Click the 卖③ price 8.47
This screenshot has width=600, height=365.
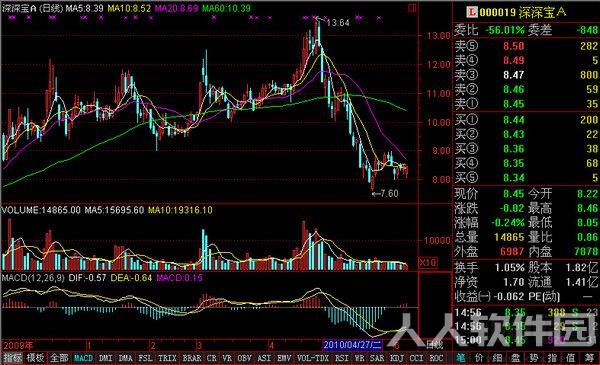[514, 75]
